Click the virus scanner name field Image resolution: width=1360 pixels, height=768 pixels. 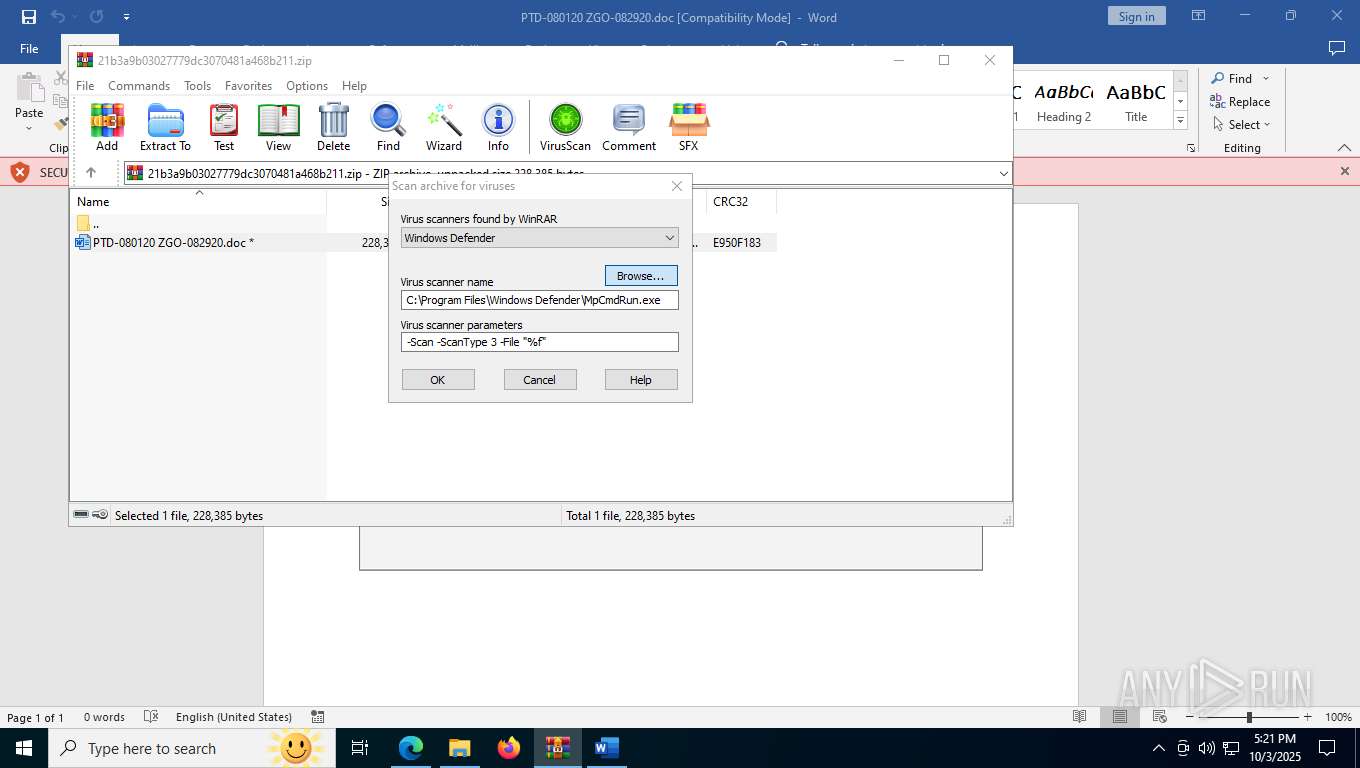[539, 300]
